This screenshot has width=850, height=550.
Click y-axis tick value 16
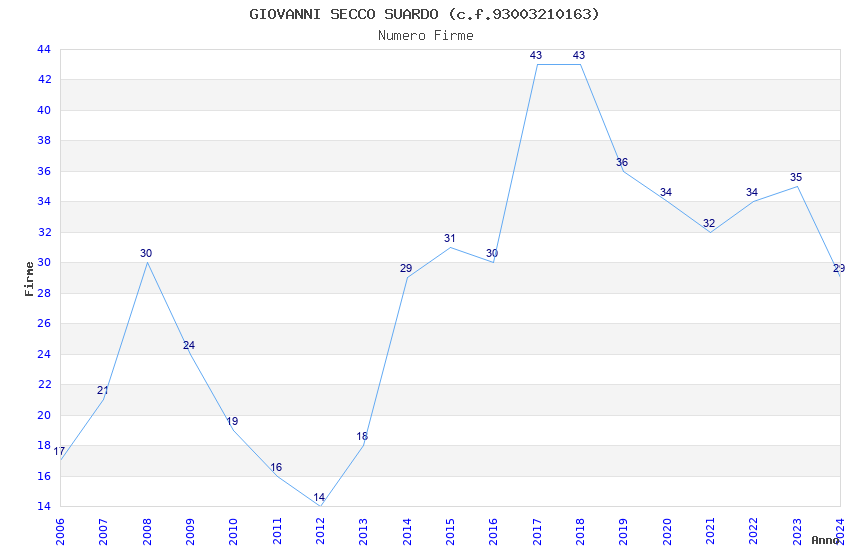[44, 476]
